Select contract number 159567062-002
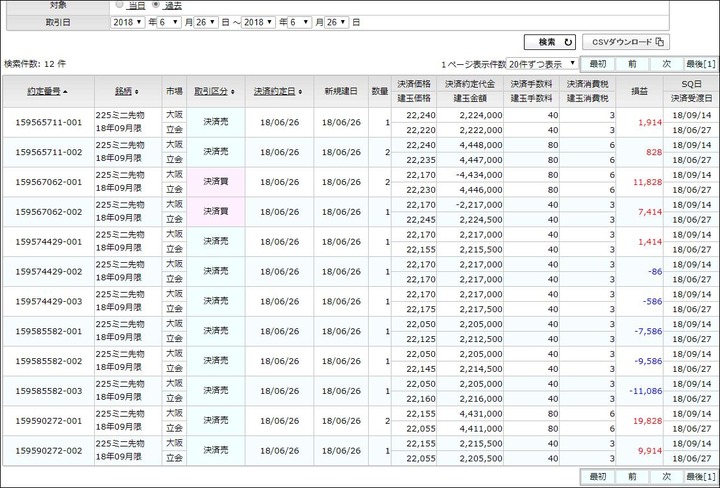Viewport: 720px width, 488px height. pos(48,212)
